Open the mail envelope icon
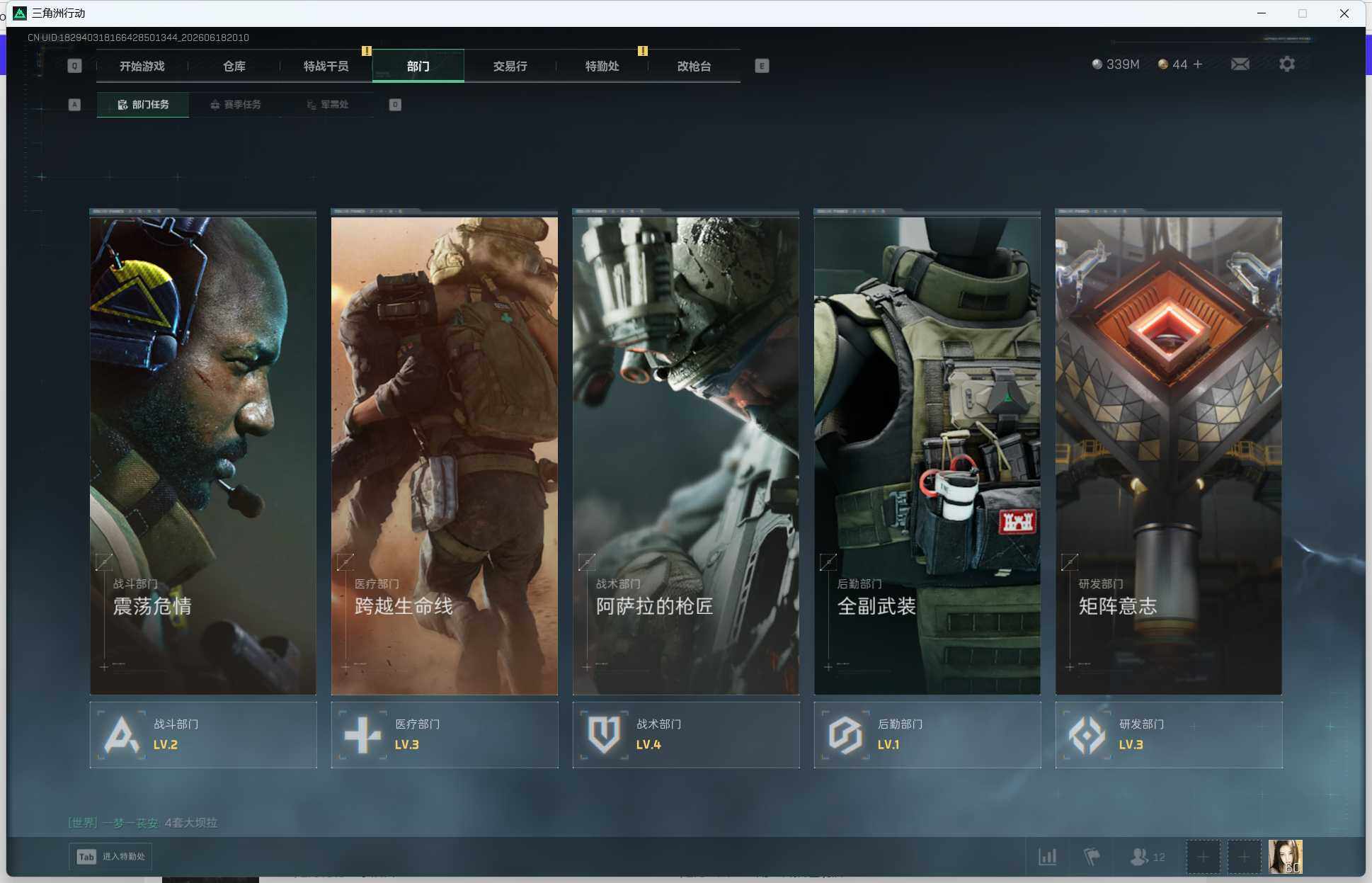 click(1240, 64)
